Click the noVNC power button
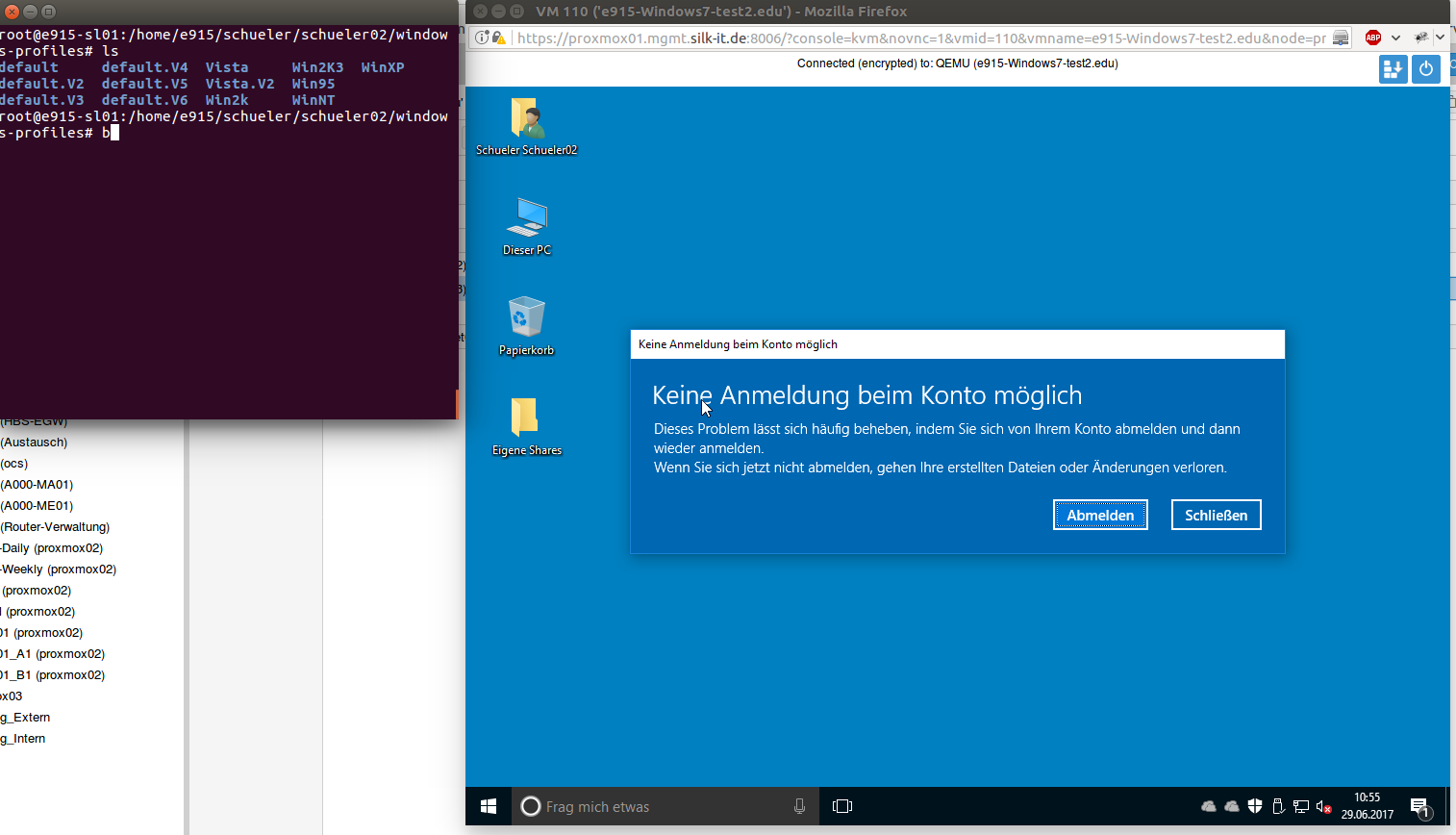Viewport: 1456px width, 835px height. 1425,69
